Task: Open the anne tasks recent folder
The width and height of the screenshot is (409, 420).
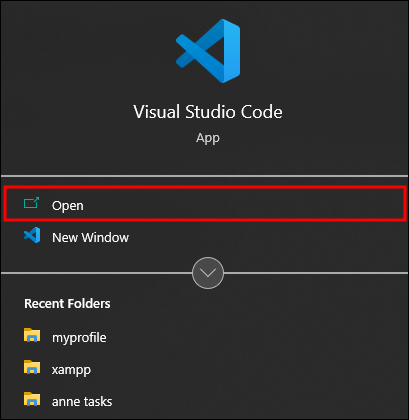Action: [x=82, y=402]
